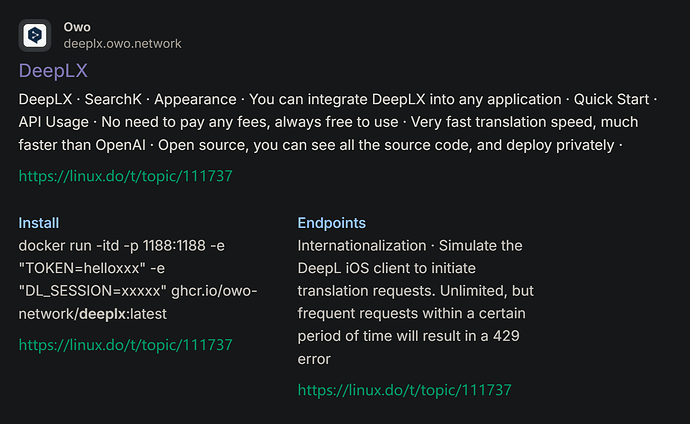Open the linux.do link under main description

[125, 176]
